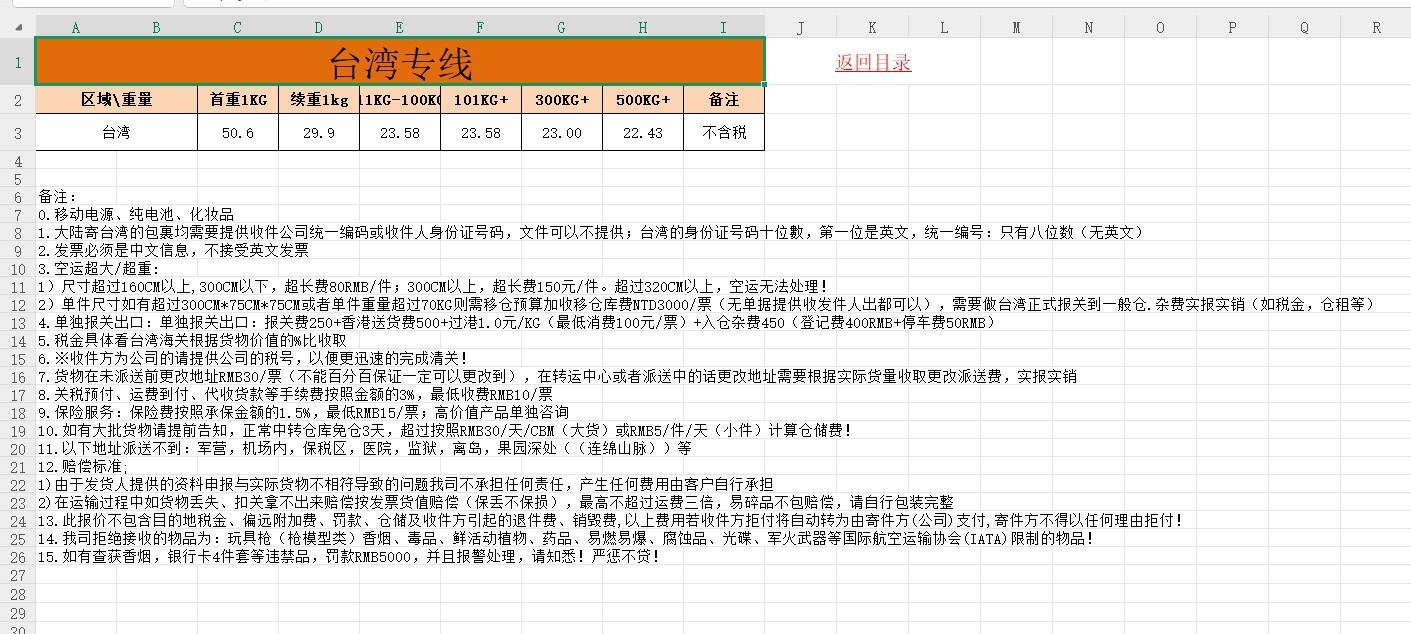The image size is (1411, 634).
Task: Click note starting '15.如有查获香烟'
Action: (349, 556)
